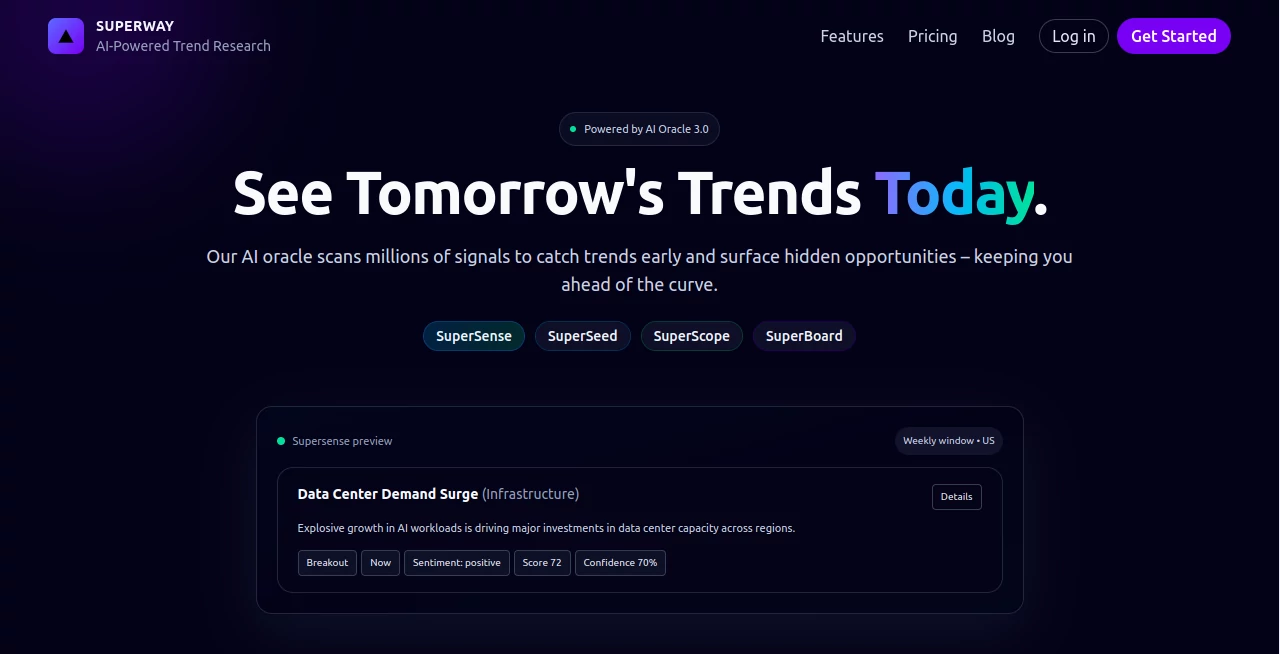This screenshot has width=1280, height=654.
Task: Open the Powered by AI Oracle 3.0 badge
Action: click(x=639, y=129)
